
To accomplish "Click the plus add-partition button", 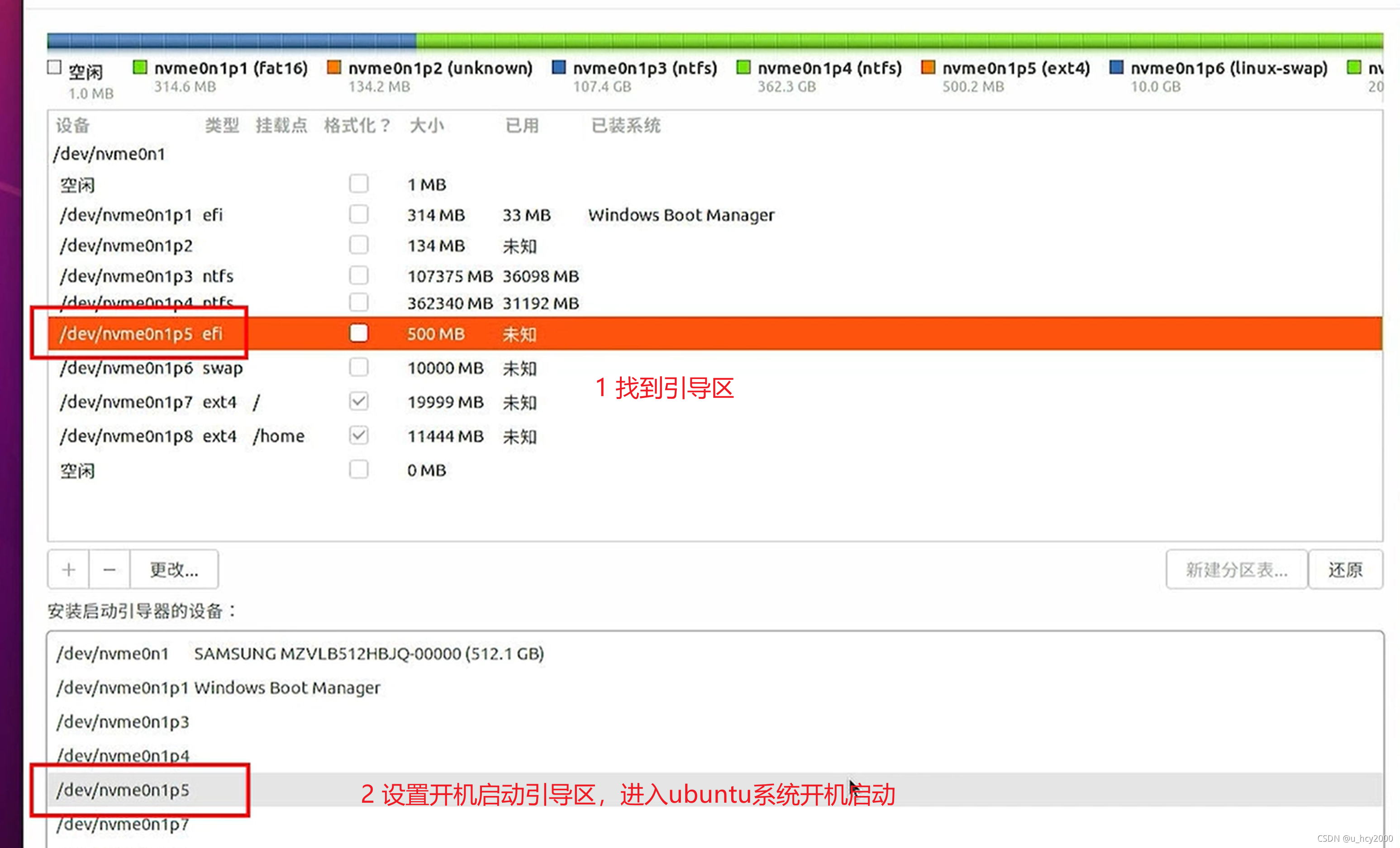I will click(x=68, y=569).
